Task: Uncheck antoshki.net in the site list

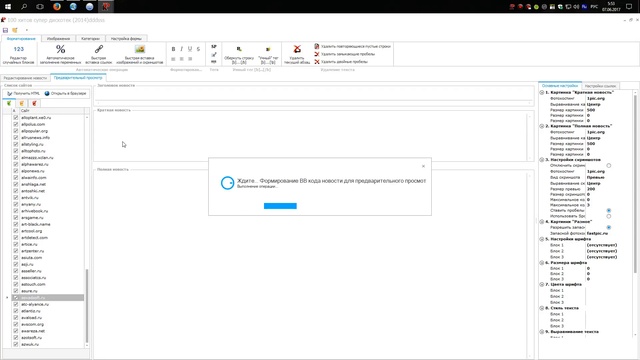Action: (x=16, y=191)
